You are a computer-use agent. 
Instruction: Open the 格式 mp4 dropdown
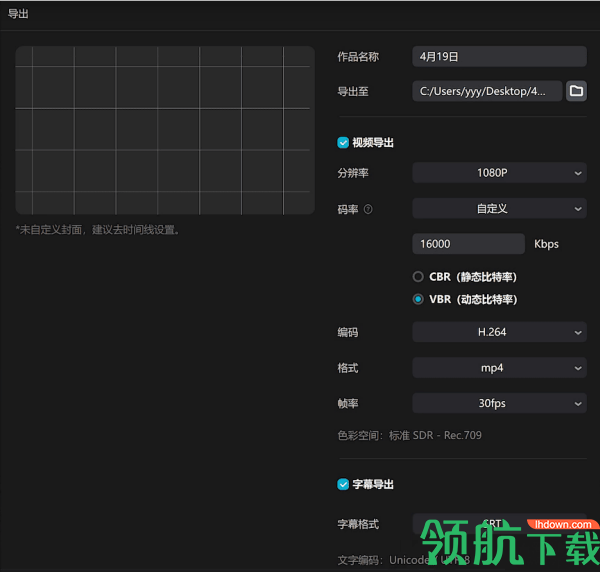499,368
